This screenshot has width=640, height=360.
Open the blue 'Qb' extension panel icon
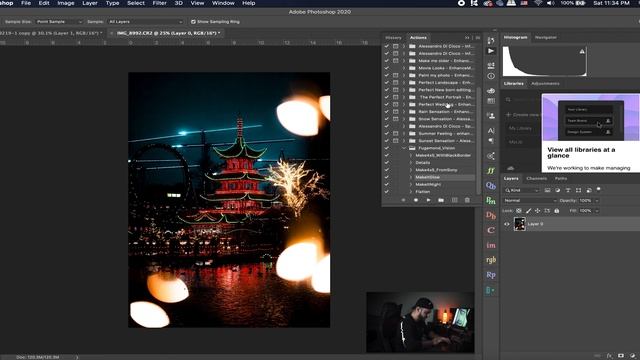(x=491, y=186)
